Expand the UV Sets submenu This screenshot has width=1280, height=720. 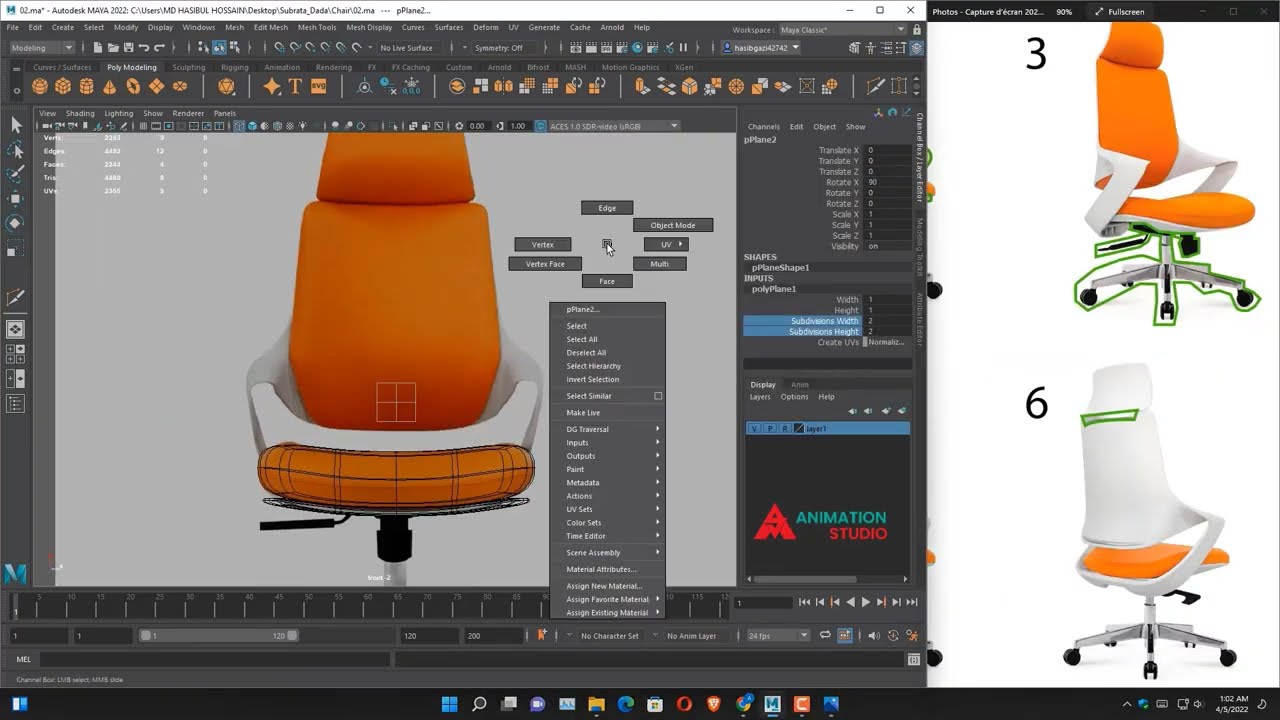607,509
